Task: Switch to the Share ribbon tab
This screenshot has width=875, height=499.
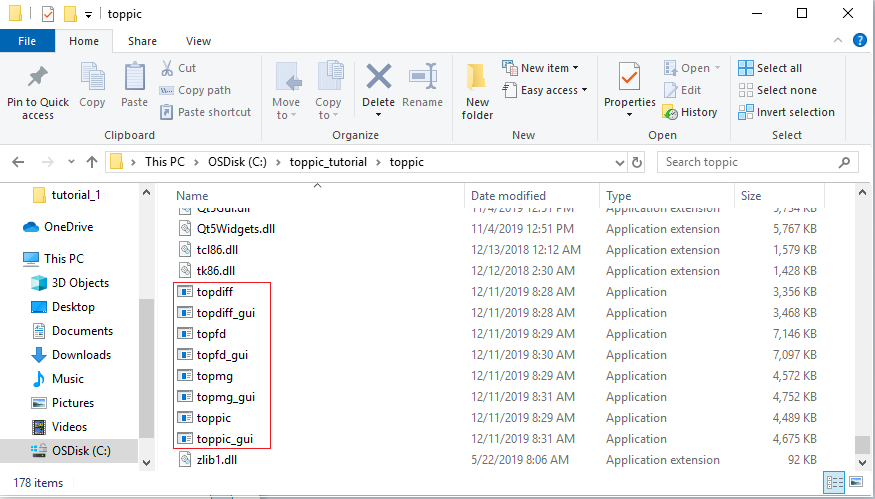Action: point(142,41)
